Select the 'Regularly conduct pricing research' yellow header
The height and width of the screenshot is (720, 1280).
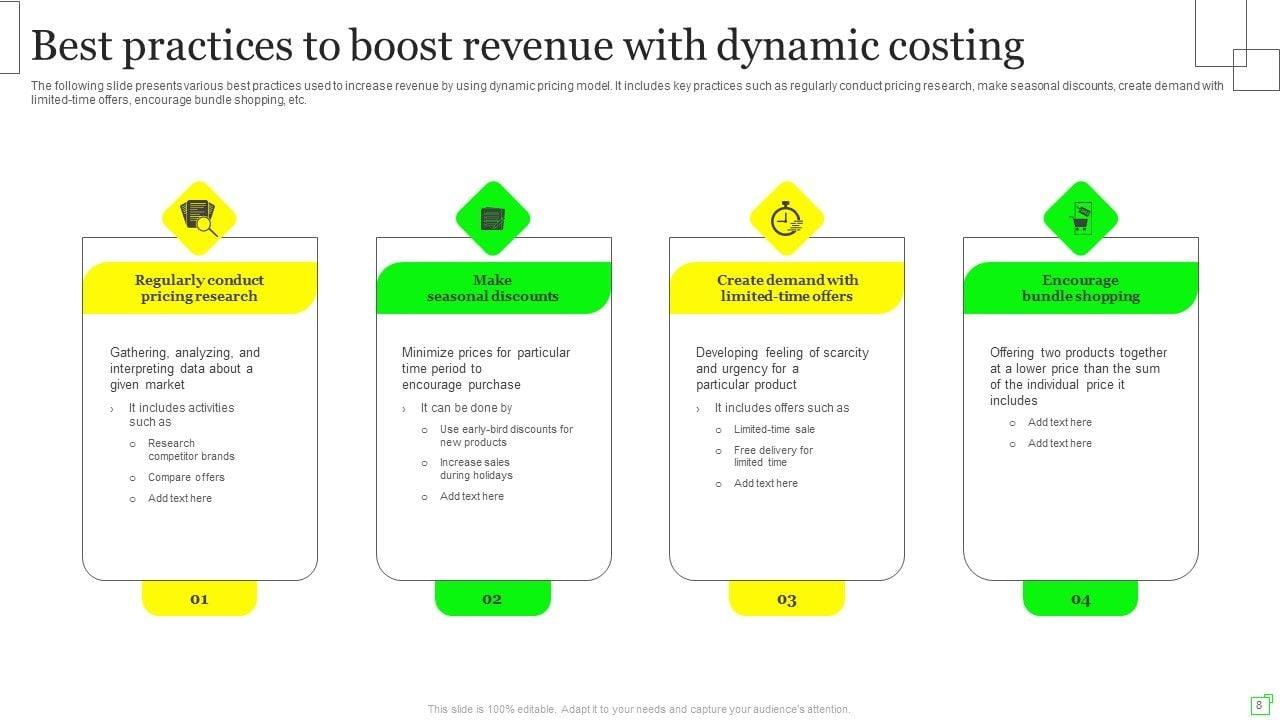coord(199,288)
